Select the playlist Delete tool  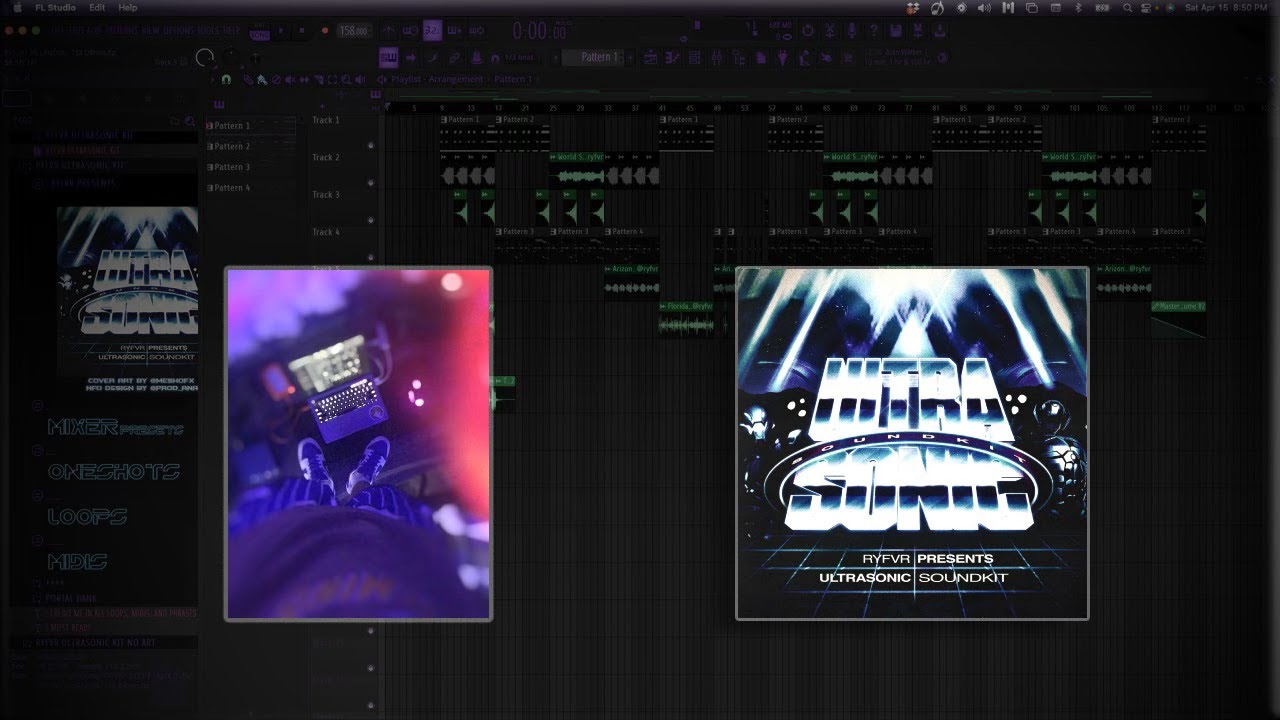point(276,79)
